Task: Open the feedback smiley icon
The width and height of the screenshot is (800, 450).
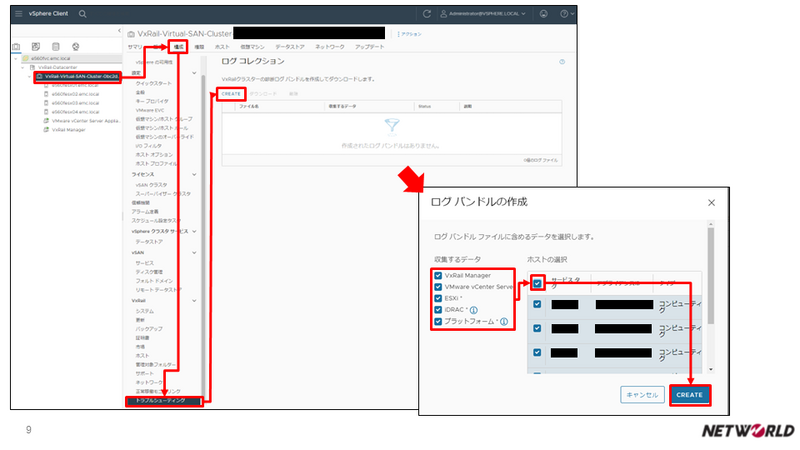Action: coord(544,14)
